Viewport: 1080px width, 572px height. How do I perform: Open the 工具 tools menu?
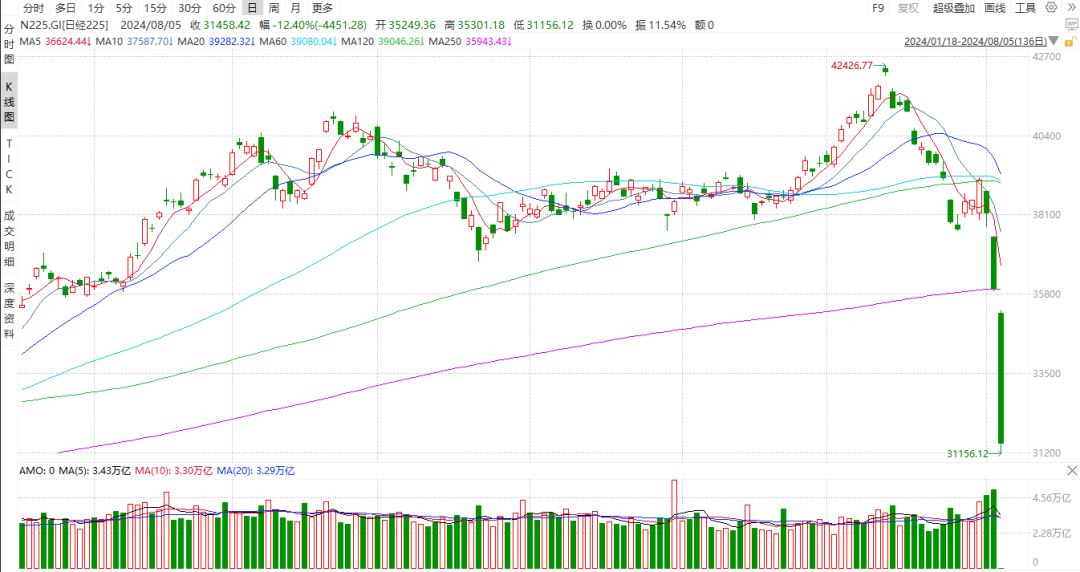1025,8
